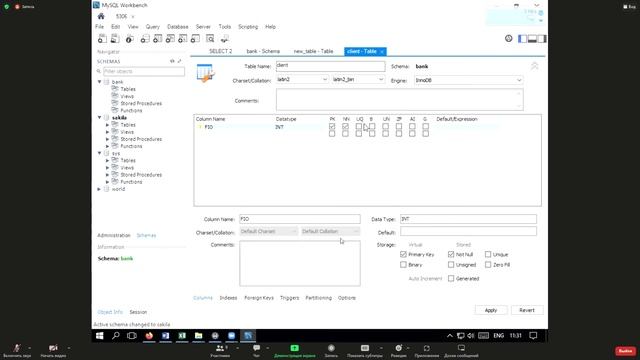Image resolution: width=640 pixels, height=360 pixels.
Task: Click the create new schema toolbar icon
Action: tap(145, 39)
